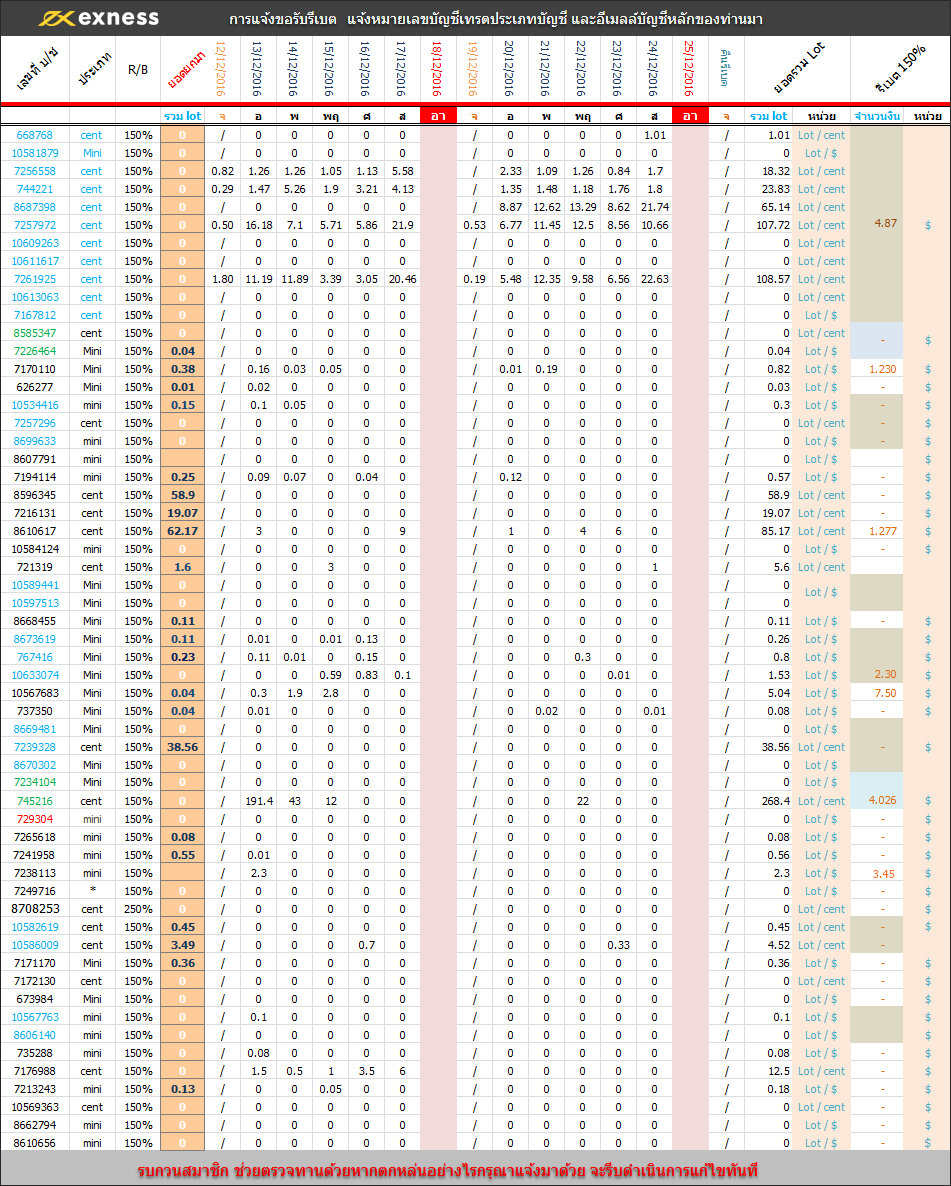
Task: Click green account number 745216
Action: [35, 801]
